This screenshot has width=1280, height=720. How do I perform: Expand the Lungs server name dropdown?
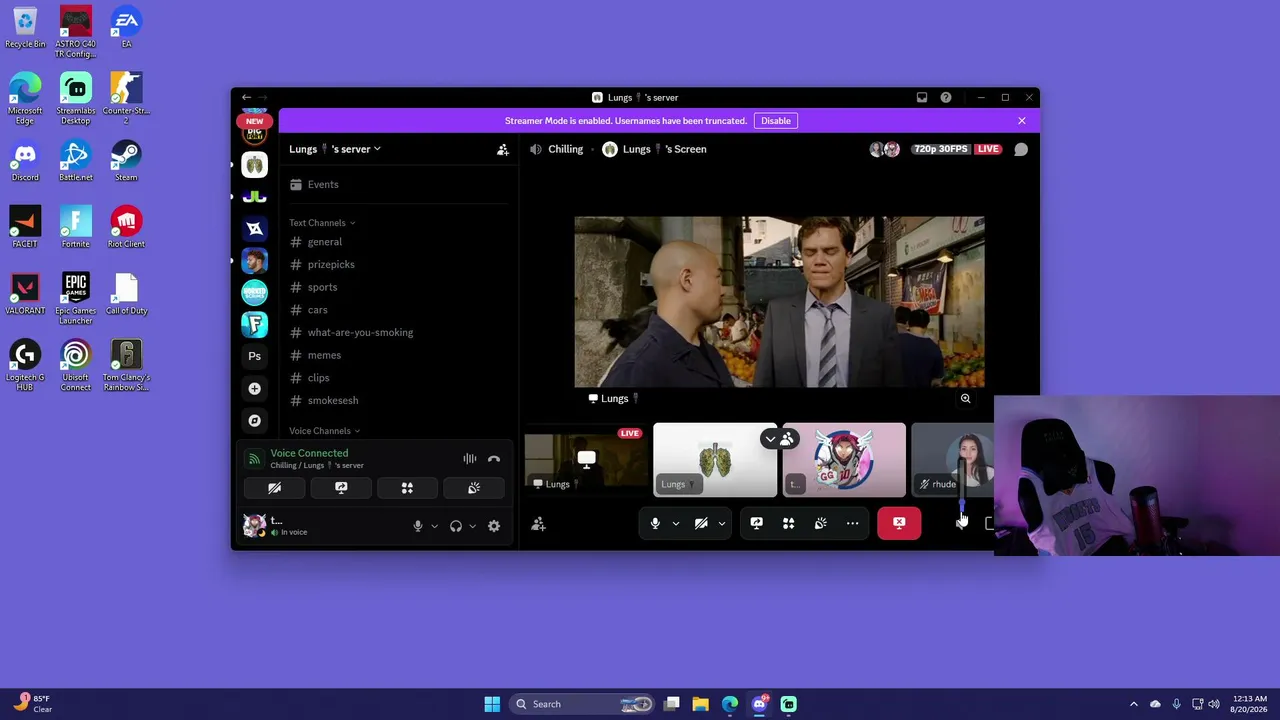click(x=335, y=149)
